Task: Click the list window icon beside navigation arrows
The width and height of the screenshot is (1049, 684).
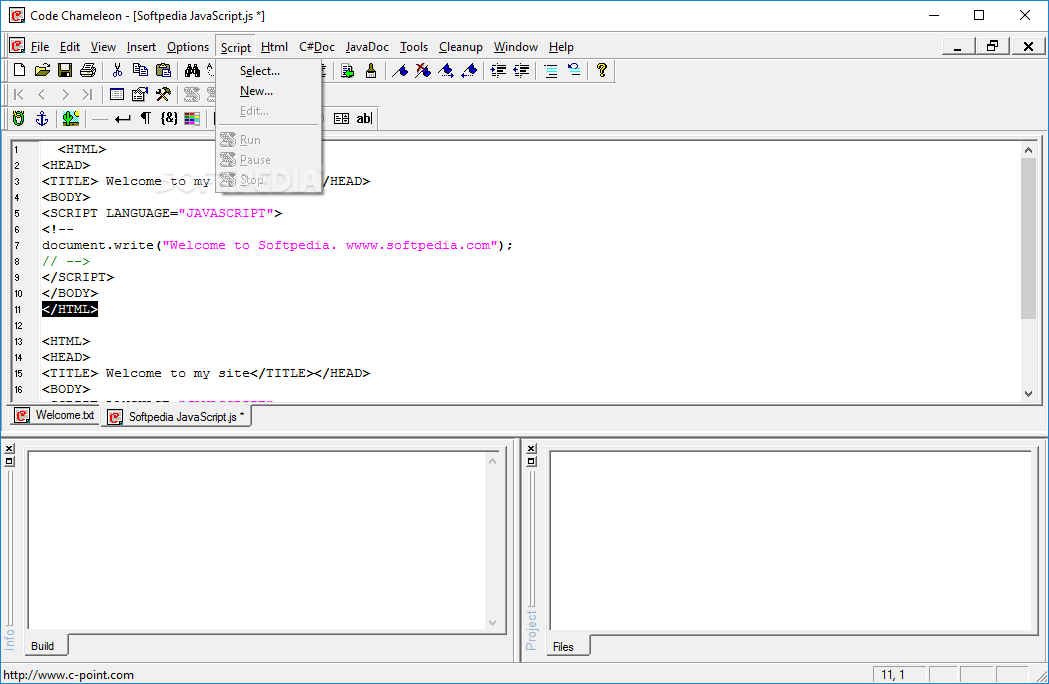Action: 117,94
